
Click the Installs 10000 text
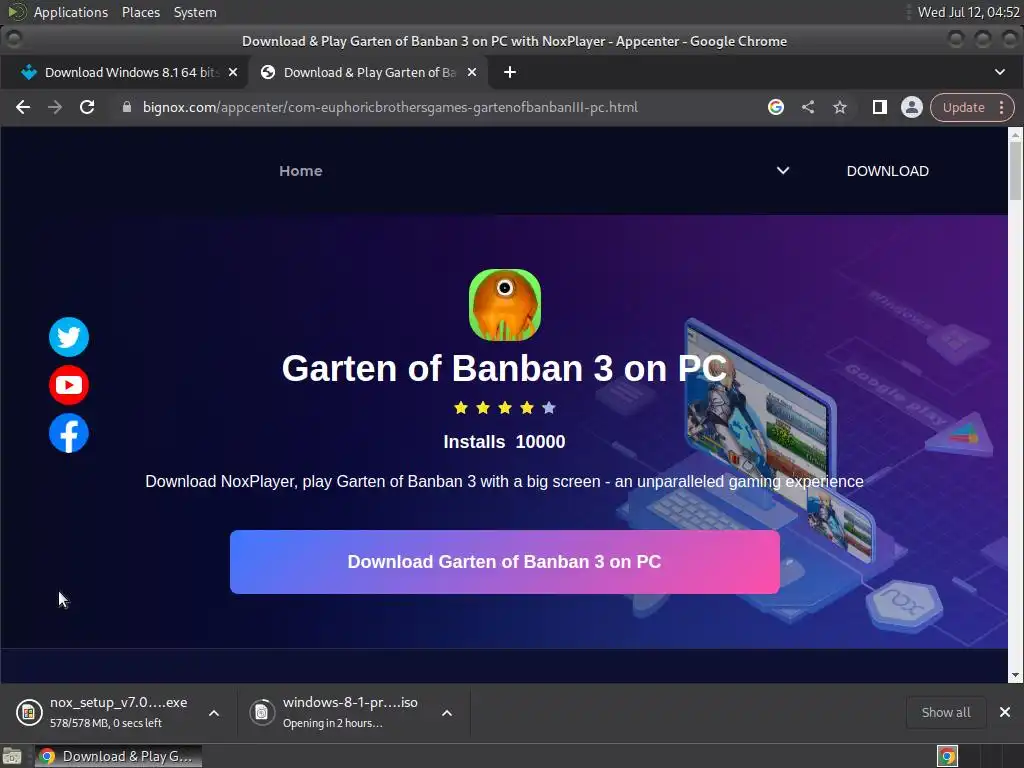pyautogui.click(x=504, y=442)
